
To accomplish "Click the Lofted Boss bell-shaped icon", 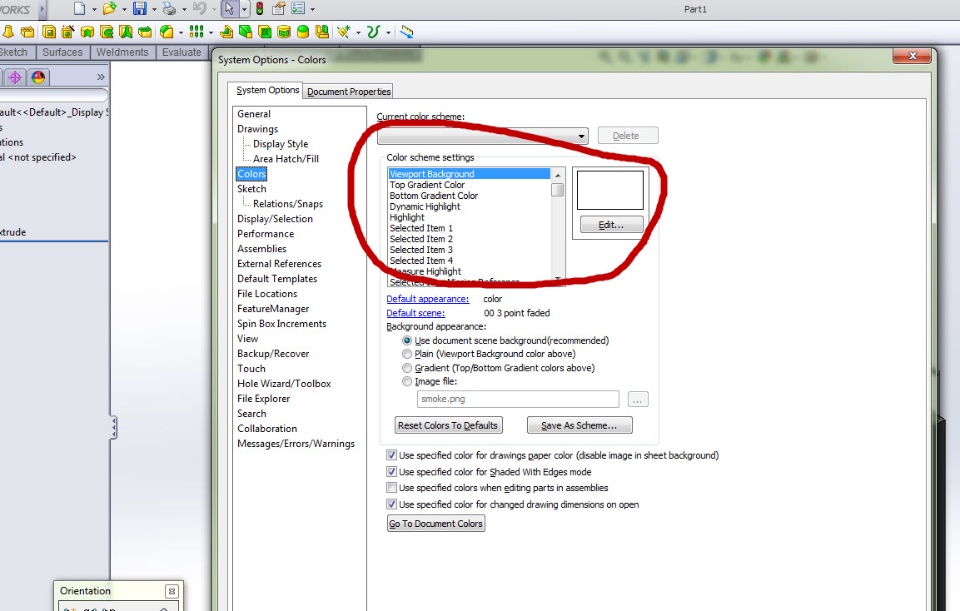I will click(x=8, y=32).
